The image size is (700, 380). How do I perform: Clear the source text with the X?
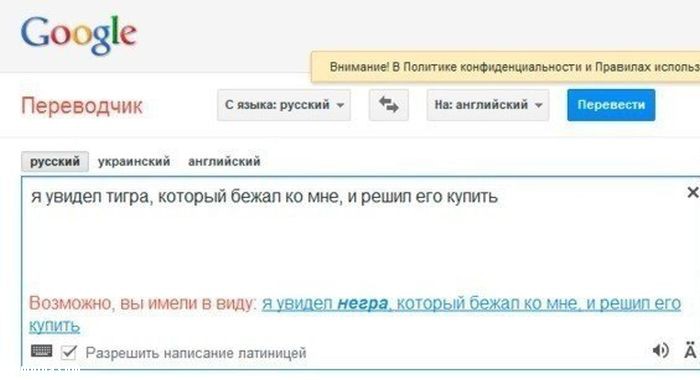pos(692,192)
